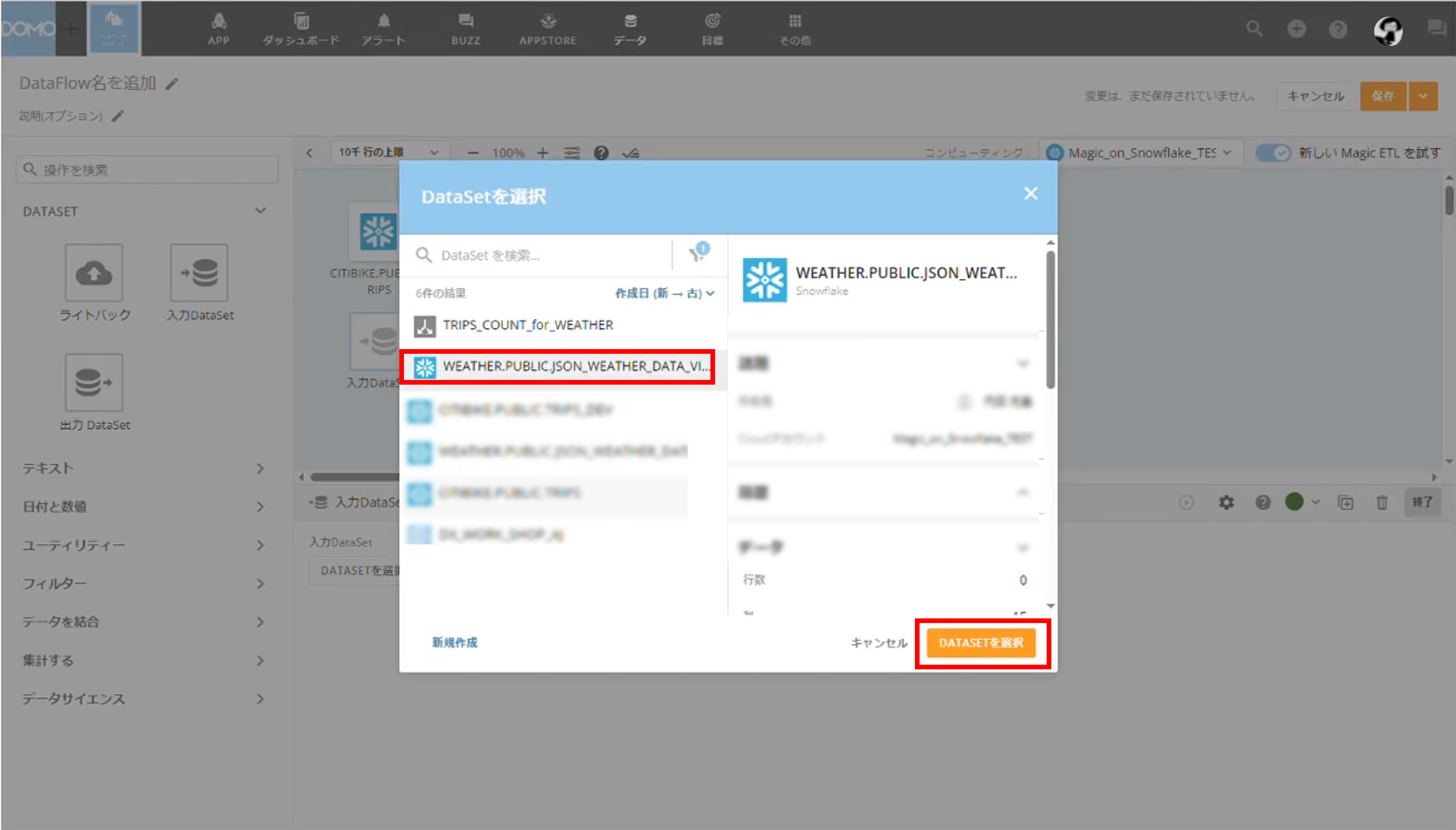Open the save options dropdown arrow
Viewport: 1456px width, 830px height.
pos(1423,96)
